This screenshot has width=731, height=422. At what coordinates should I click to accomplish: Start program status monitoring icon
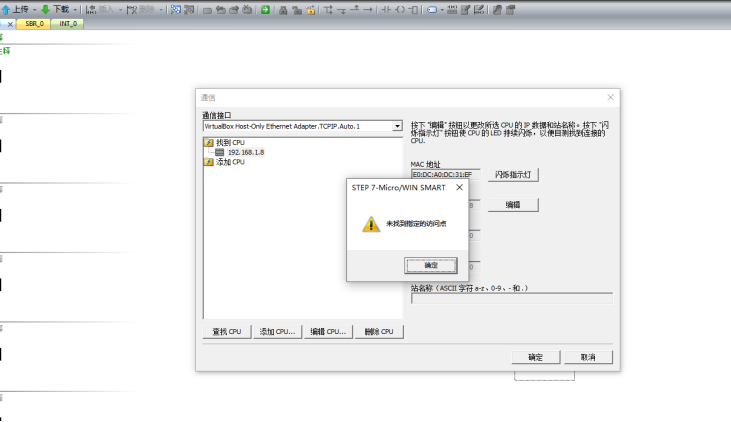(176, 9)
